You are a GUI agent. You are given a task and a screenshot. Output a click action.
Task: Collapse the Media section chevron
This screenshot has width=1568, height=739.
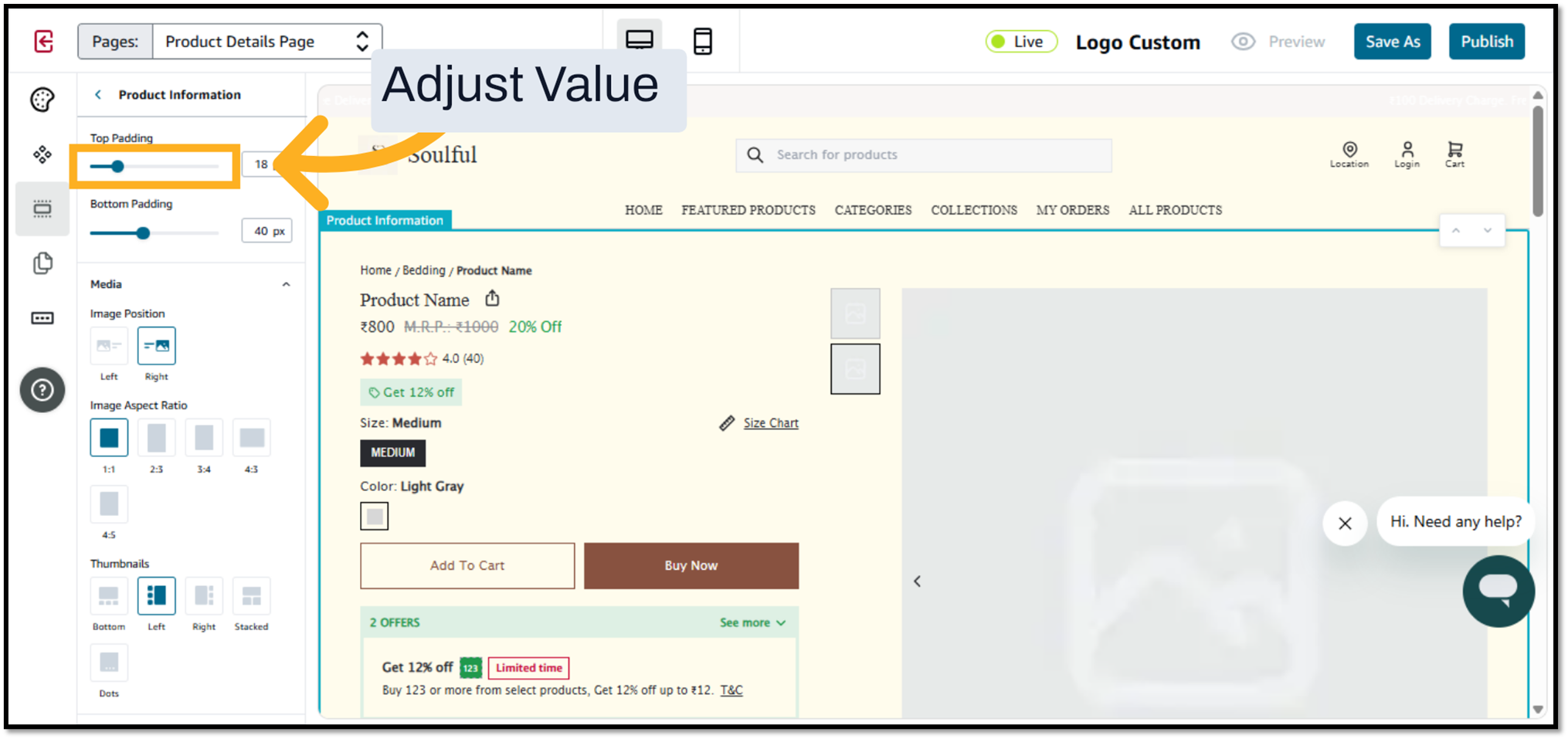tap(286, 284)
